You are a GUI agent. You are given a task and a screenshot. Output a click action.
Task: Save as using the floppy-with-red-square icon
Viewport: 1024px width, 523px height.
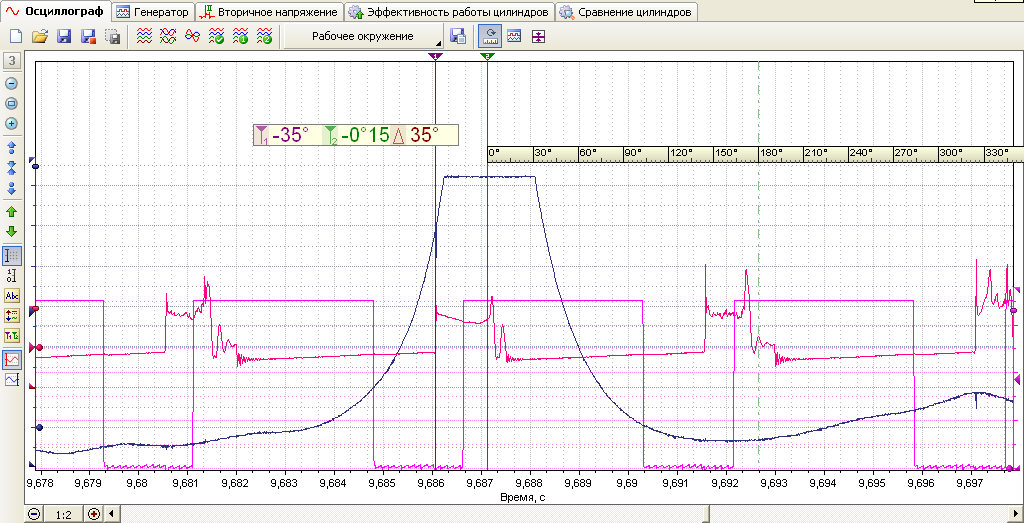tap(88, 37)
